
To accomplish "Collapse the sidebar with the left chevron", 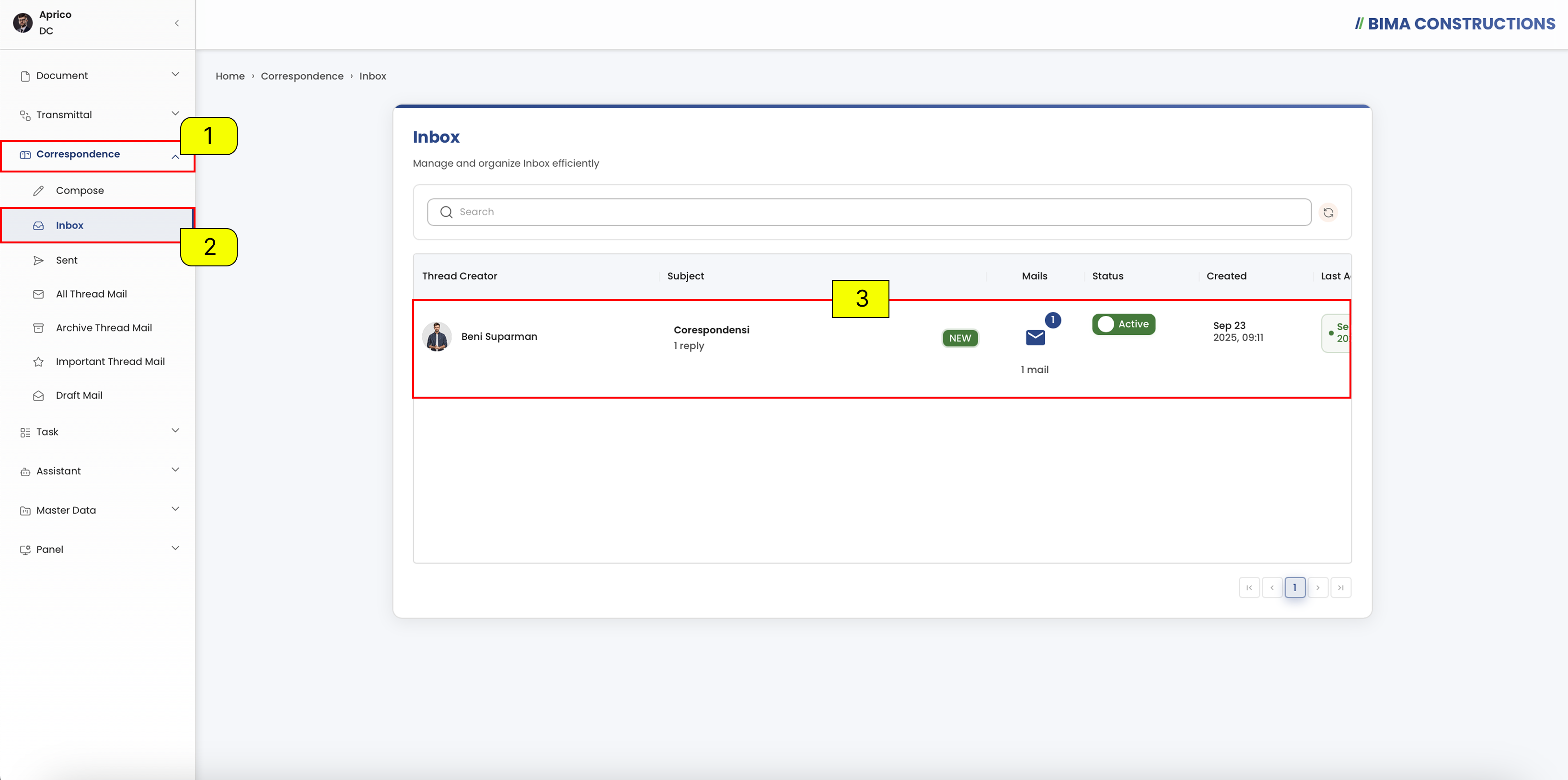I will tap(176, 23).
